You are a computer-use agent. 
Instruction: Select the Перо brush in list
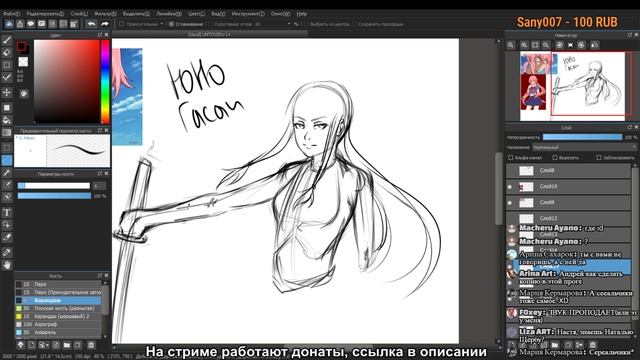pyautogui.click(x=58, y=284)
